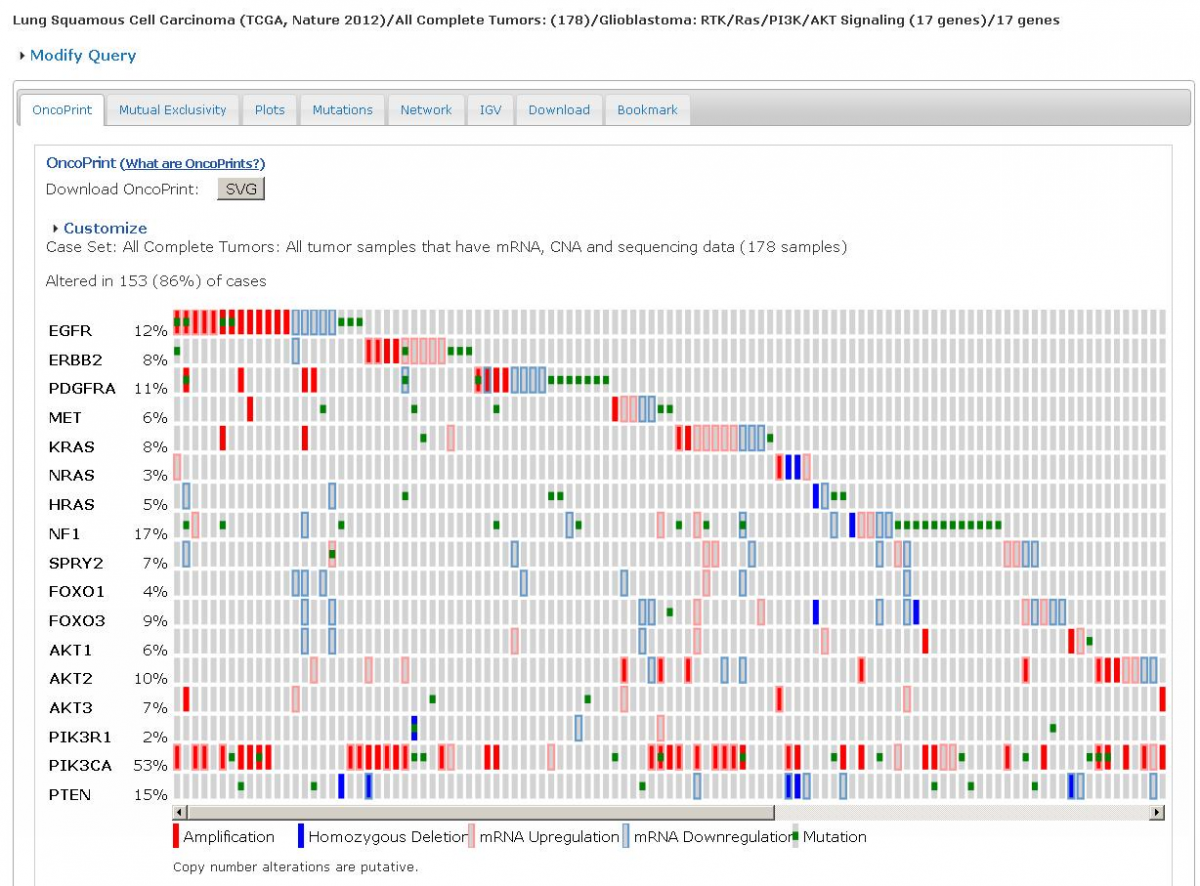Screen dimensions: 1200x886
Task: Click the 17% value beside NF1
Action: [151, 534]
